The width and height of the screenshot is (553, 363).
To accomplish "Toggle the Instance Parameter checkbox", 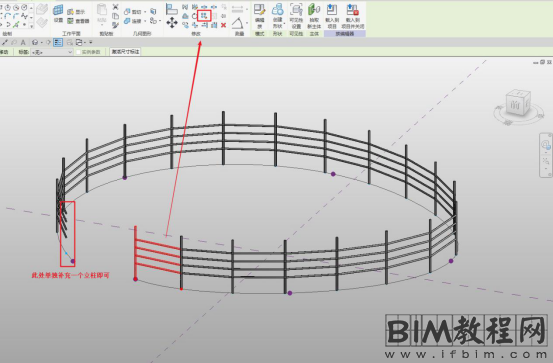I will tap(79, 52).
